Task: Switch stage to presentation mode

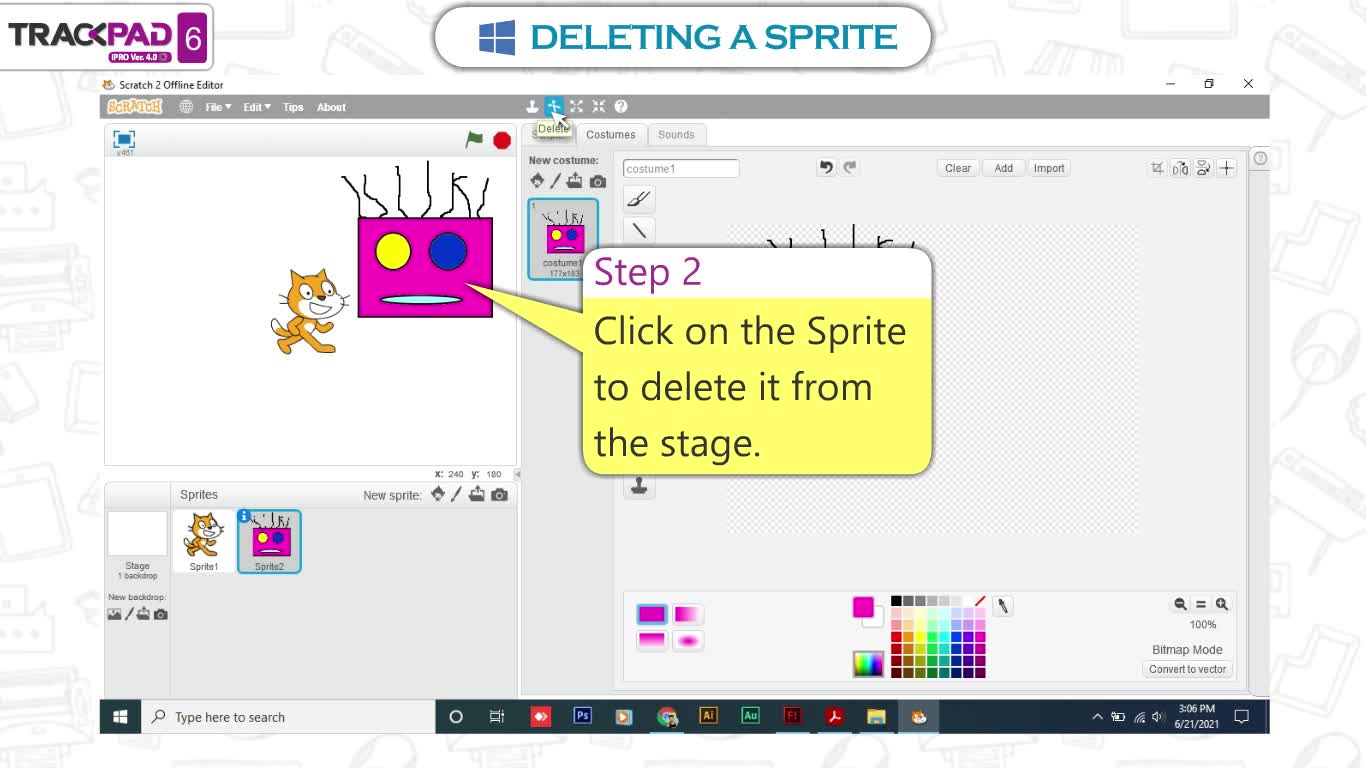Action: tap(124, 139)
